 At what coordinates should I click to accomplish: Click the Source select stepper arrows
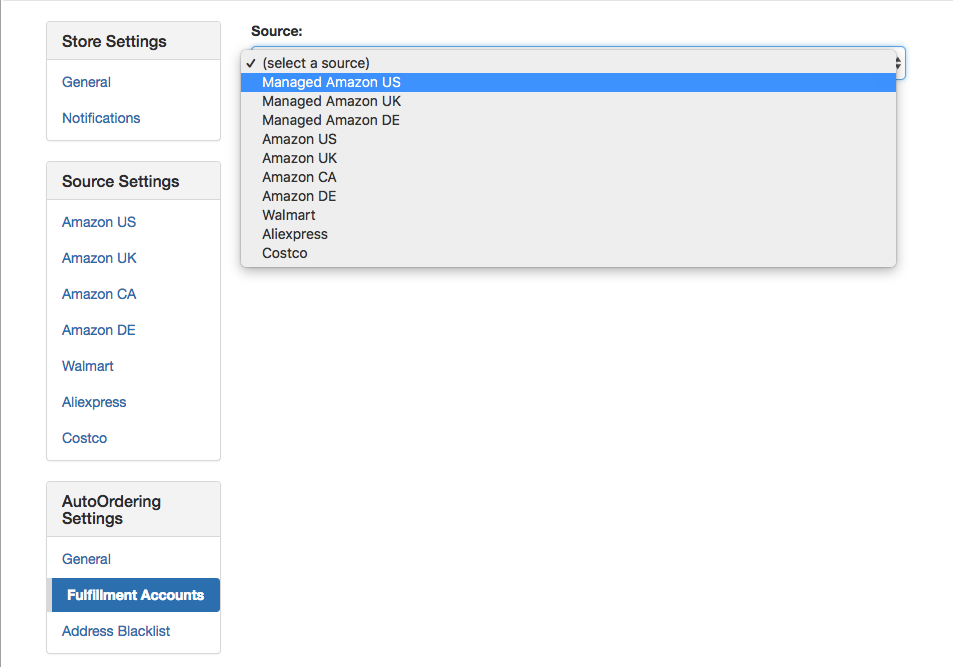coord(899,63)
